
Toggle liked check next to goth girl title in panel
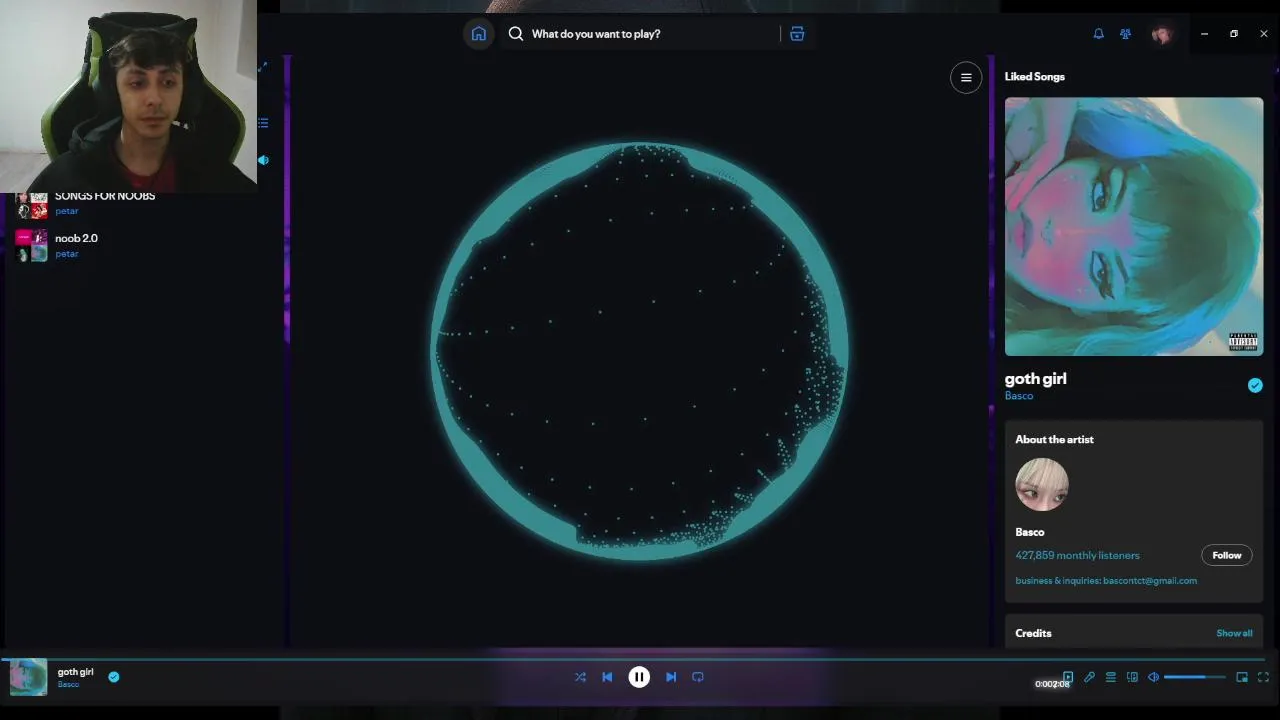tap(1255, 385)
